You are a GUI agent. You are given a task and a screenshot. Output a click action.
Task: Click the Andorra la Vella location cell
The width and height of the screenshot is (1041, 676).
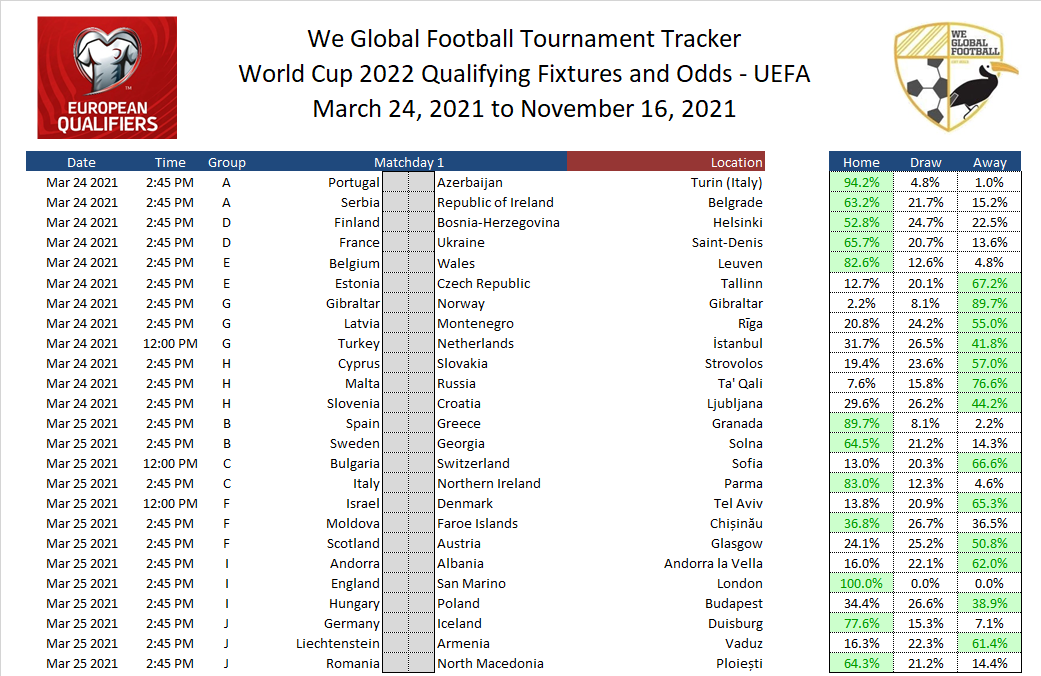coord(713,563)
